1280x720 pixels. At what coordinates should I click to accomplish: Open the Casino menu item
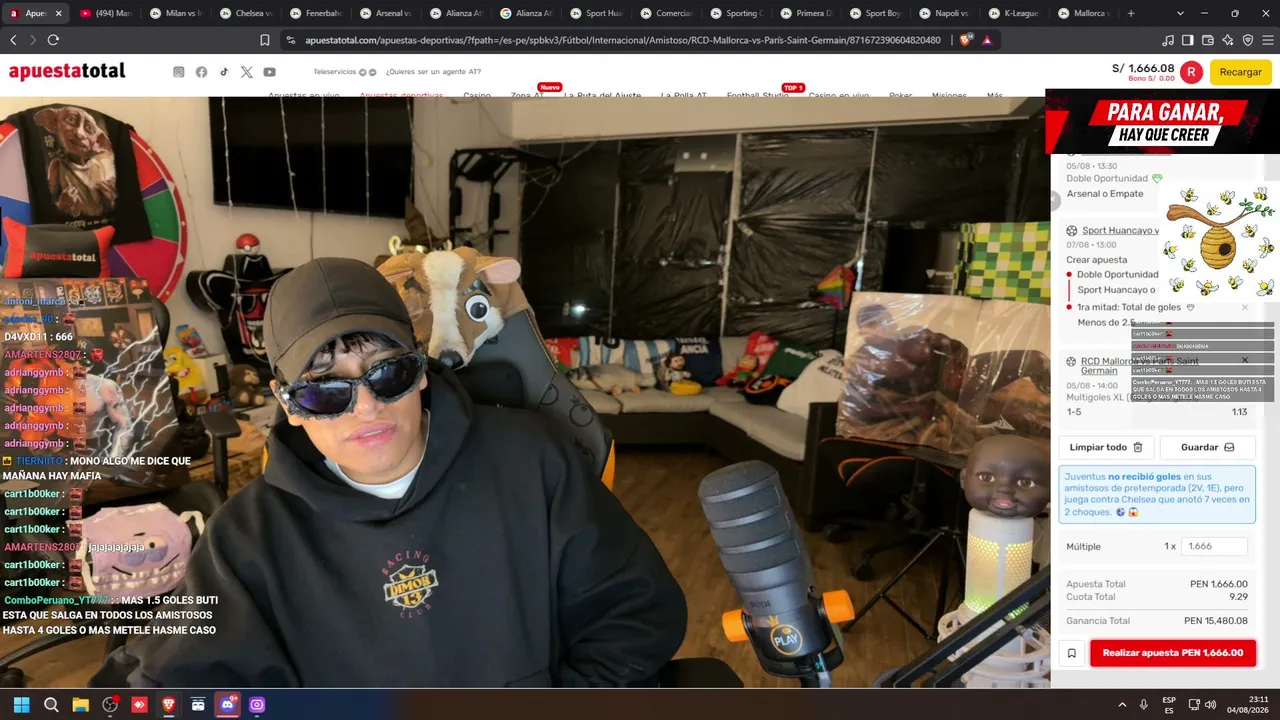pos(477,96)
